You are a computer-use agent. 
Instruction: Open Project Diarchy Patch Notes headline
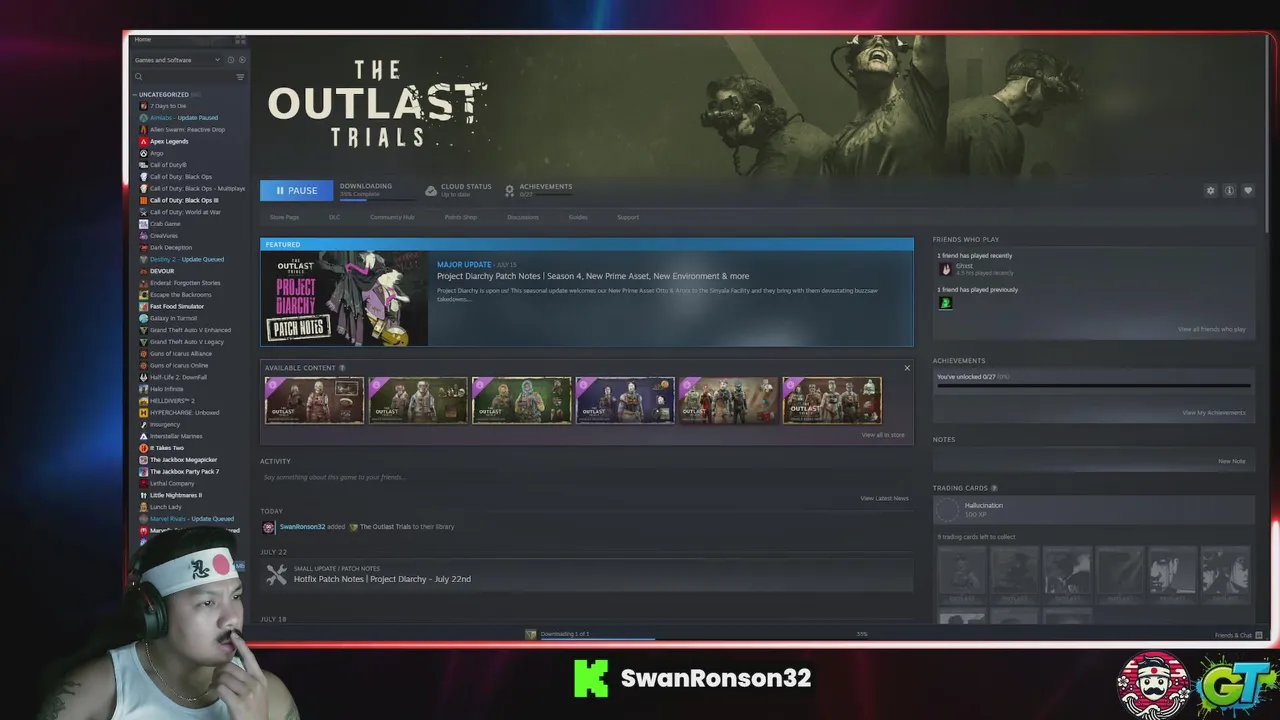[x=593, y=276]
